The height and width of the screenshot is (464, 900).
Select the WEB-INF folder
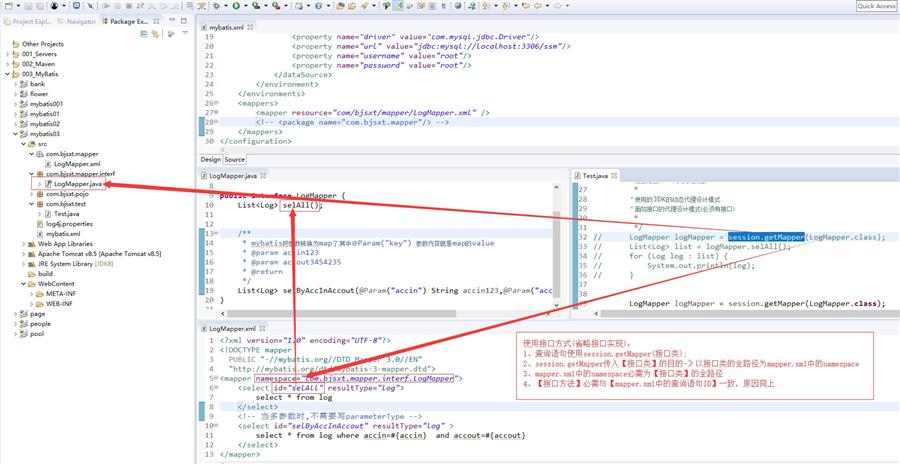[x=55, y=304]
